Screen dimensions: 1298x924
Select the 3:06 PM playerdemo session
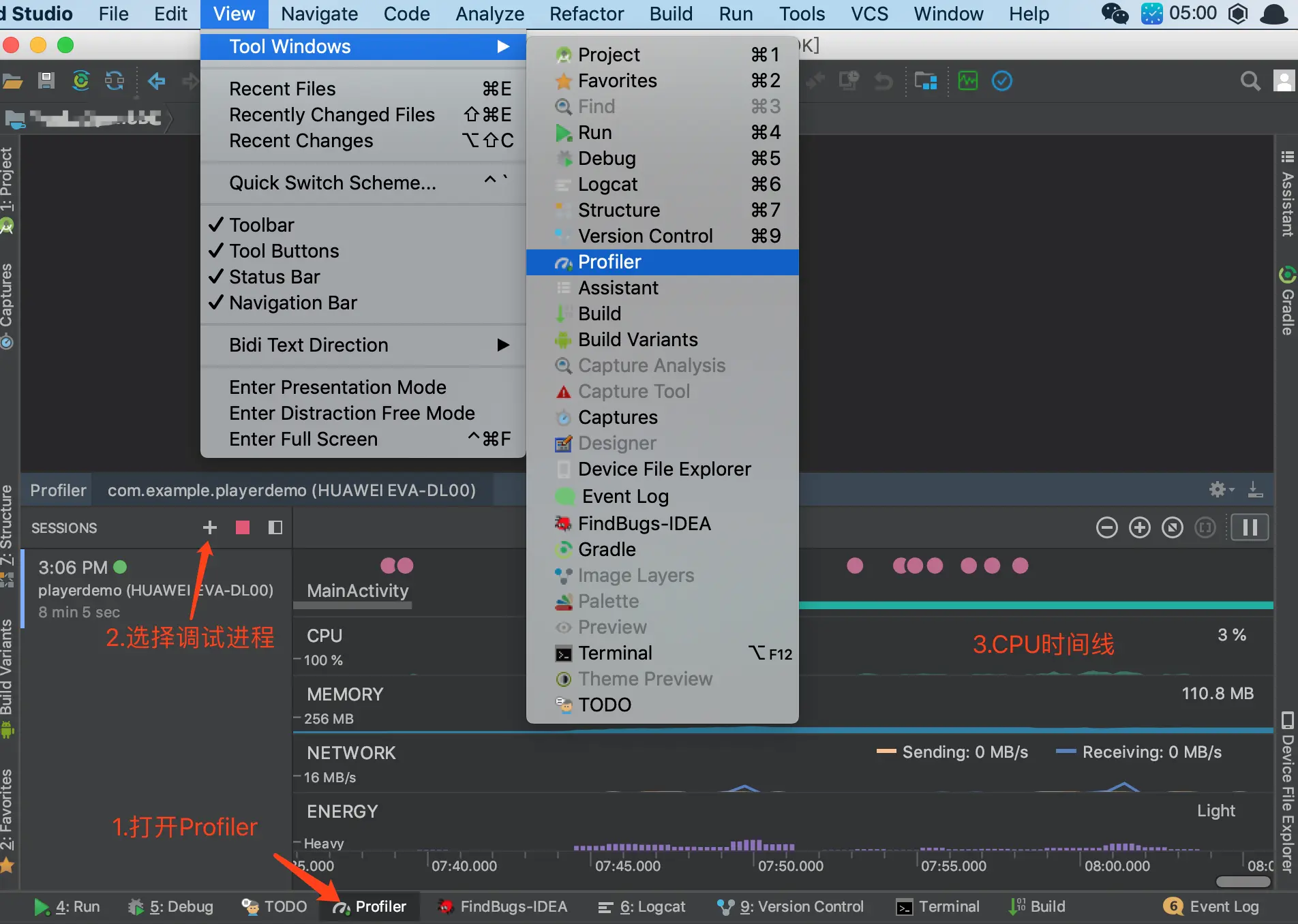[x=157, y=589]
